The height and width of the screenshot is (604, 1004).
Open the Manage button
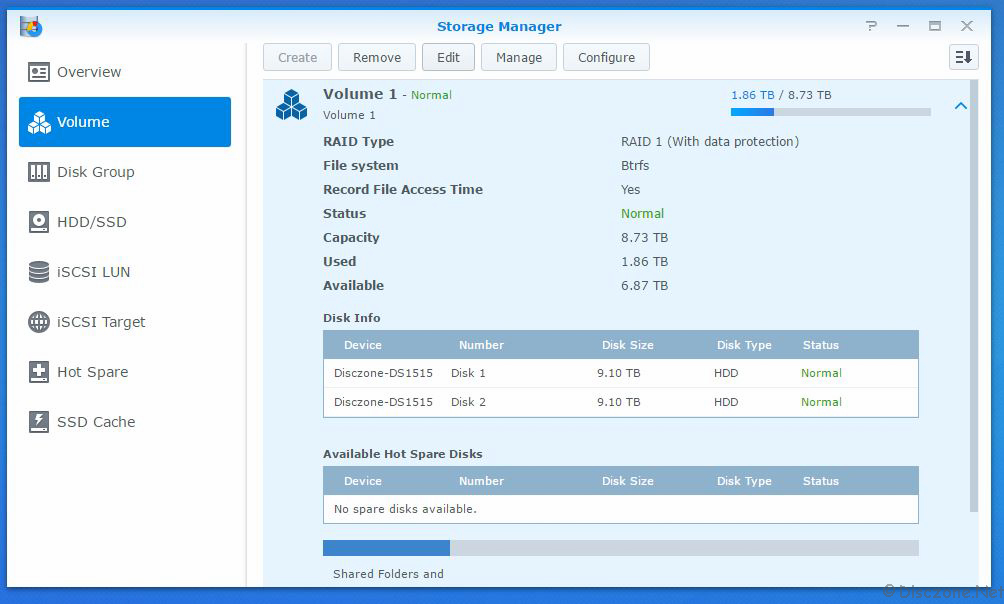tap(519, 58)
